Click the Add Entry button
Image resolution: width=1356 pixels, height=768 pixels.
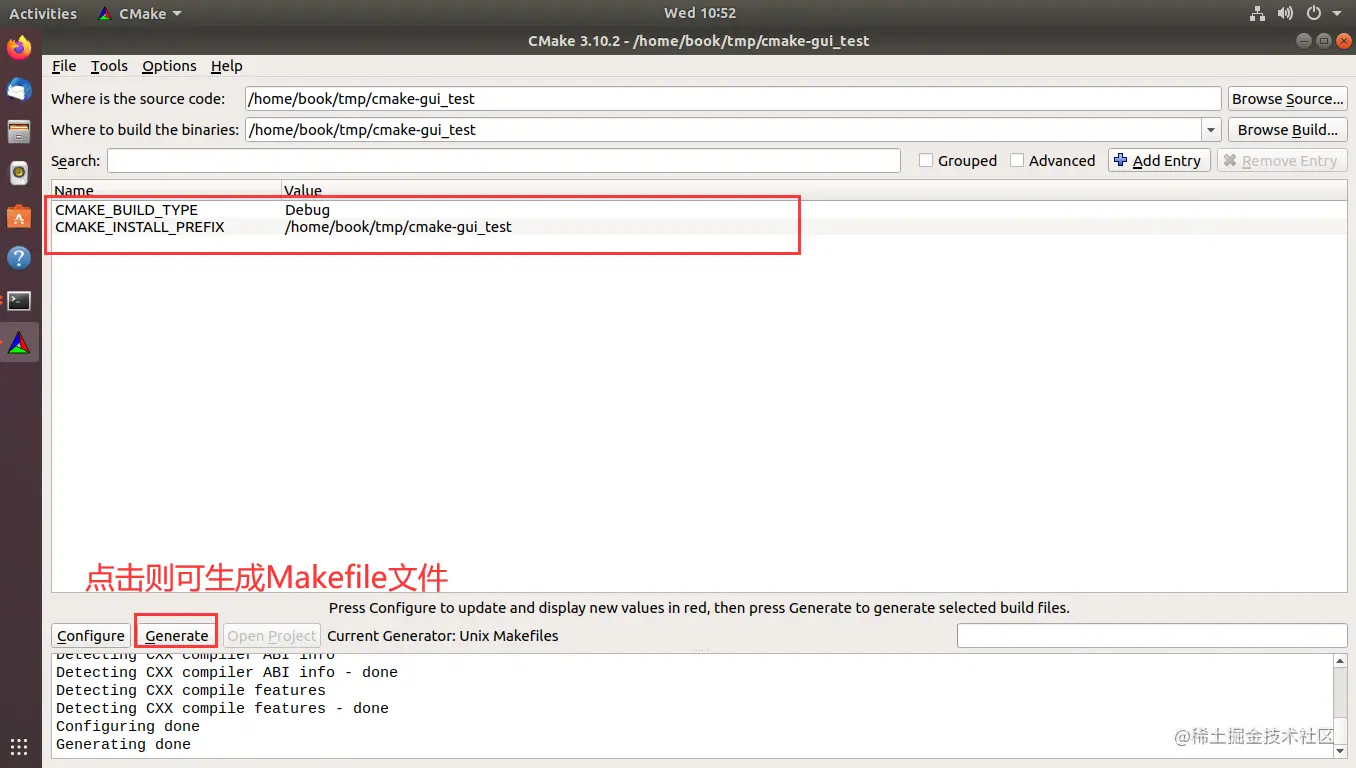[x=1160, y=160]
